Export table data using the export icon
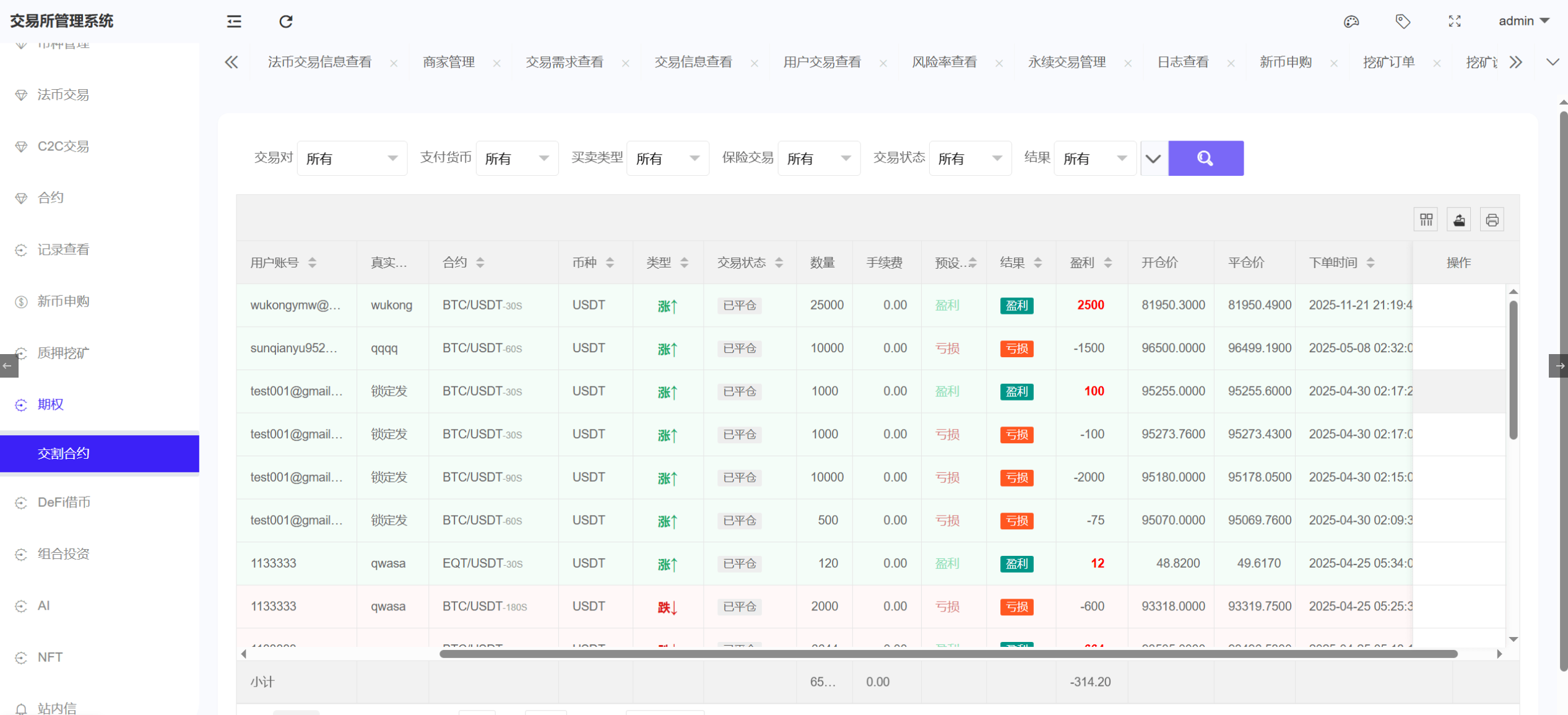 [1458, 219]
